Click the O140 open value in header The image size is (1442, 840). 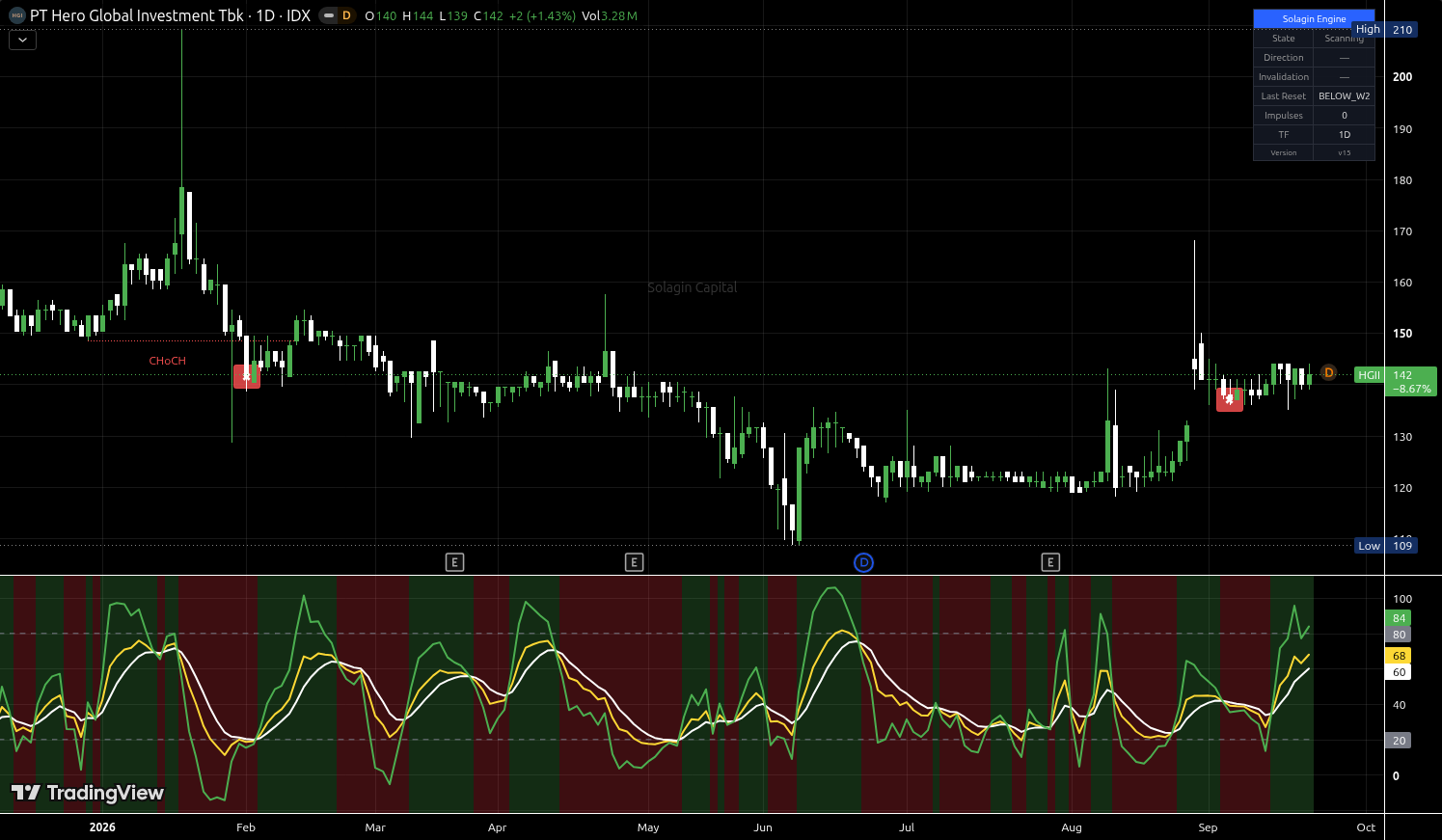pyautogui.click(x=381, y=15)
